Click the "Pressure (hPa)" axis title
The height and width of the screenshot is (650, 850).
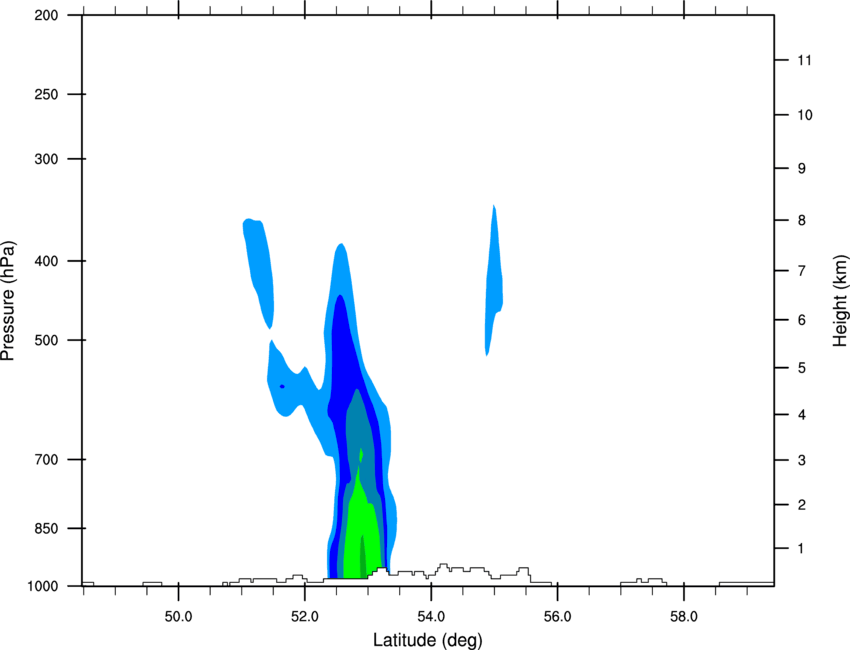point(8,301)
